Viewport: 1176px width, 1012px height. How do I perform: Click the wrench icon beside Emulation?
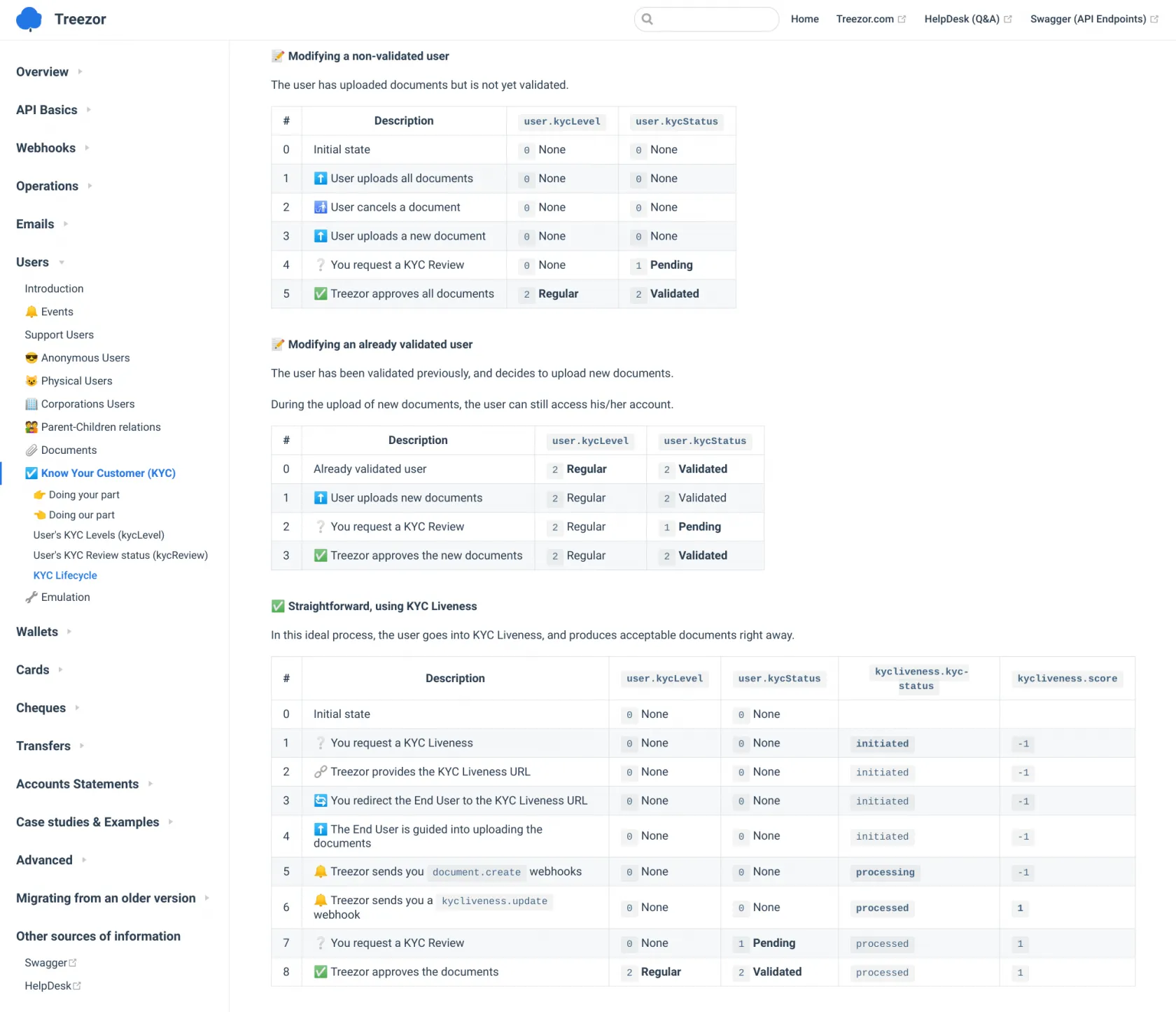pyautogui.click(x=31, y=597)
